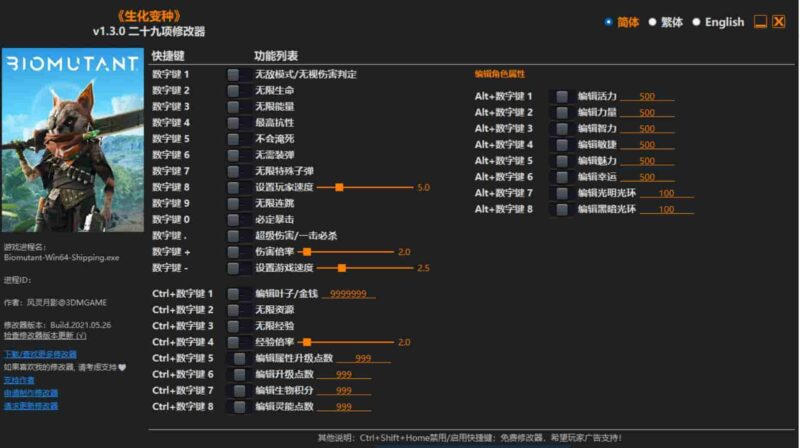Viewport: 800px width, 448px height.
Task: Enable 编辑升级点数 toggle
Action: (x=239, y=375)
